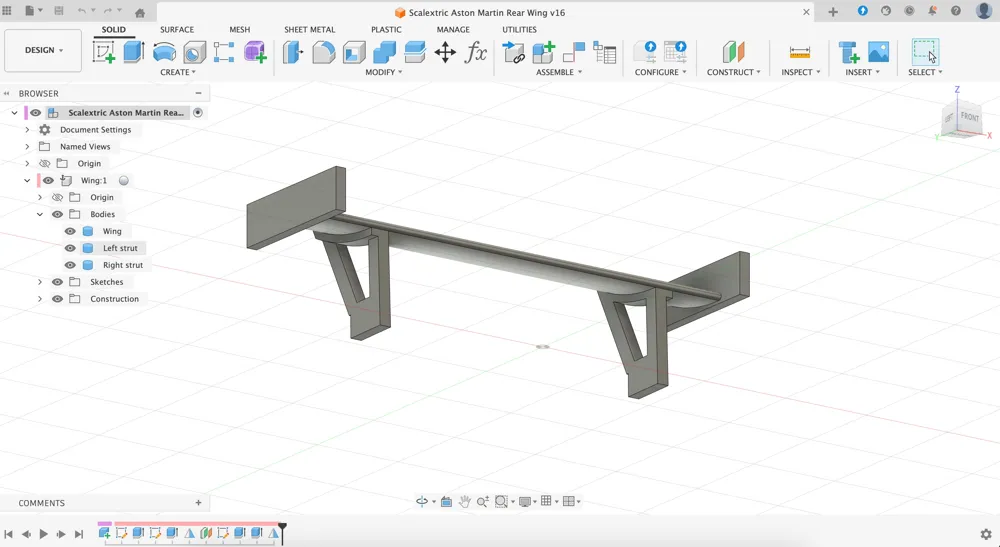Select the Measure tool
The image size is (1000, 547).
[800, 52]
